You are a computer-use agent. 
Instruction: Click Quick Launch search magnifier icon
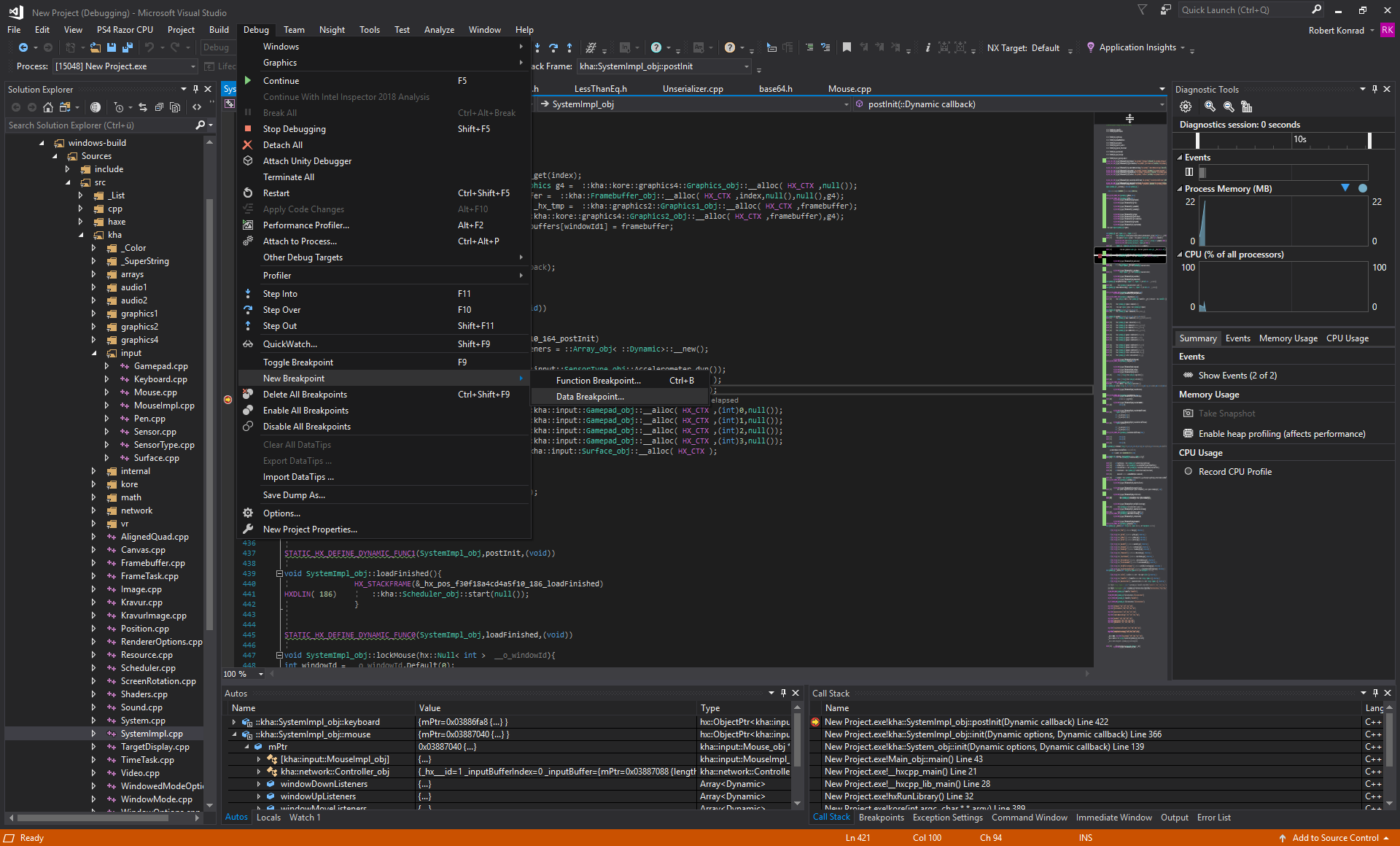1316,9
